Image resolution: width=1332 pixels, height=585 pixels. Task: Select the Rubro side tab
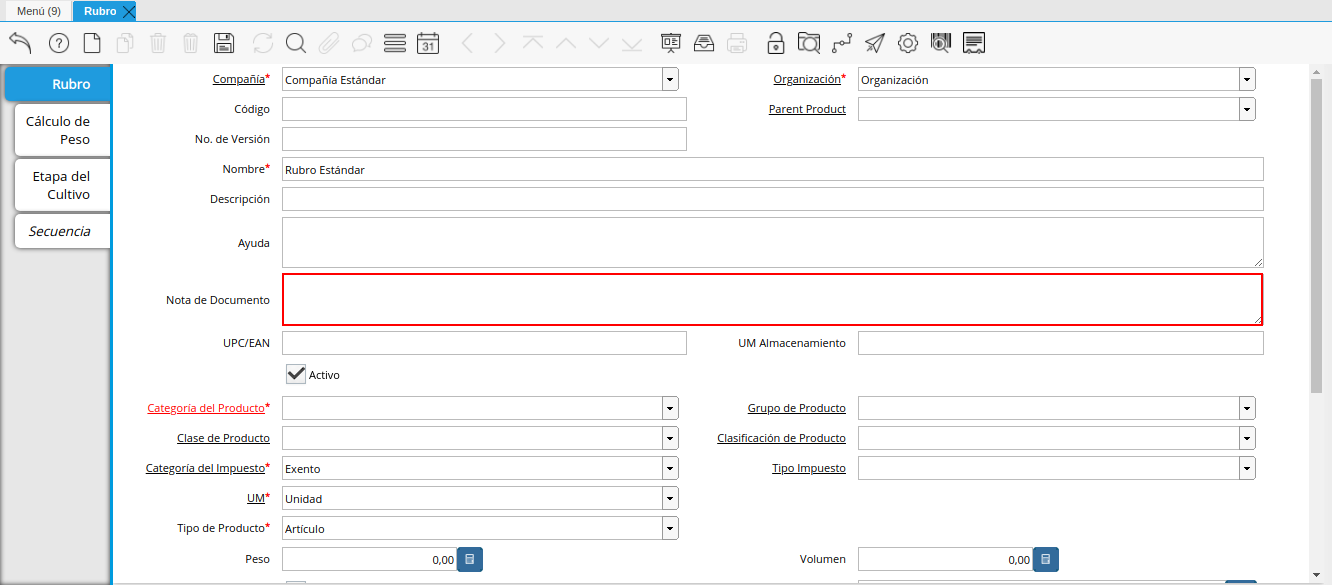tap(58, 84)
